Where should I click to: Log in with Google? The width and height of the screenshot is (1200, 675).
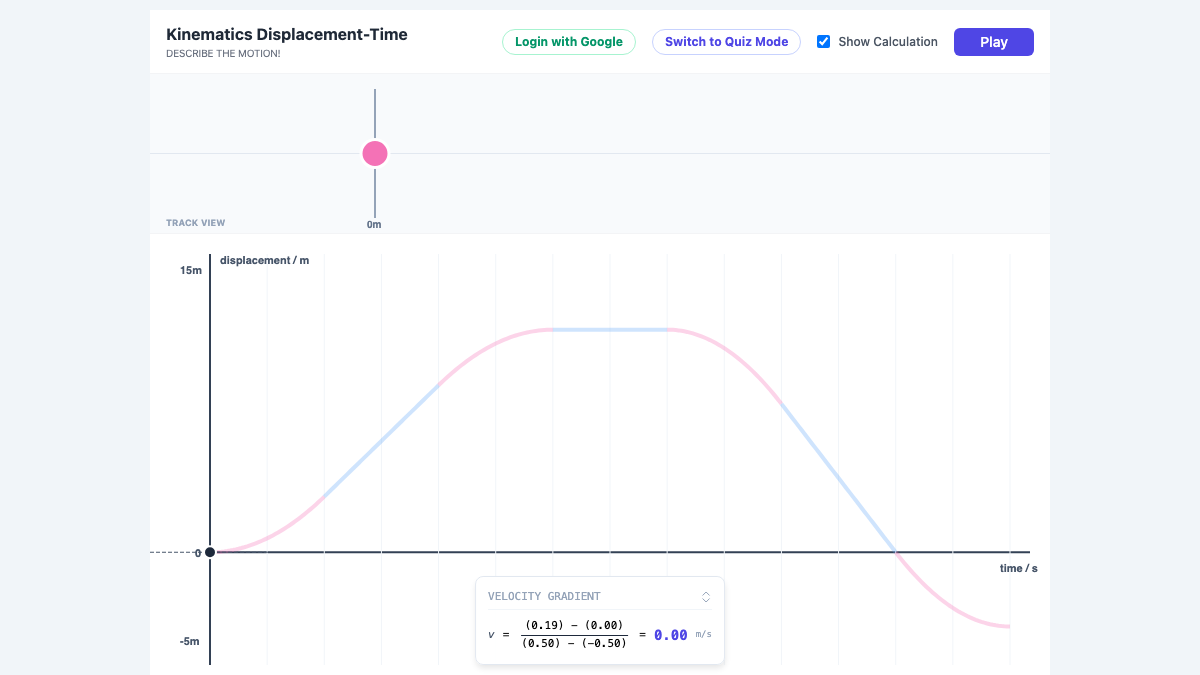pos(568,42)
